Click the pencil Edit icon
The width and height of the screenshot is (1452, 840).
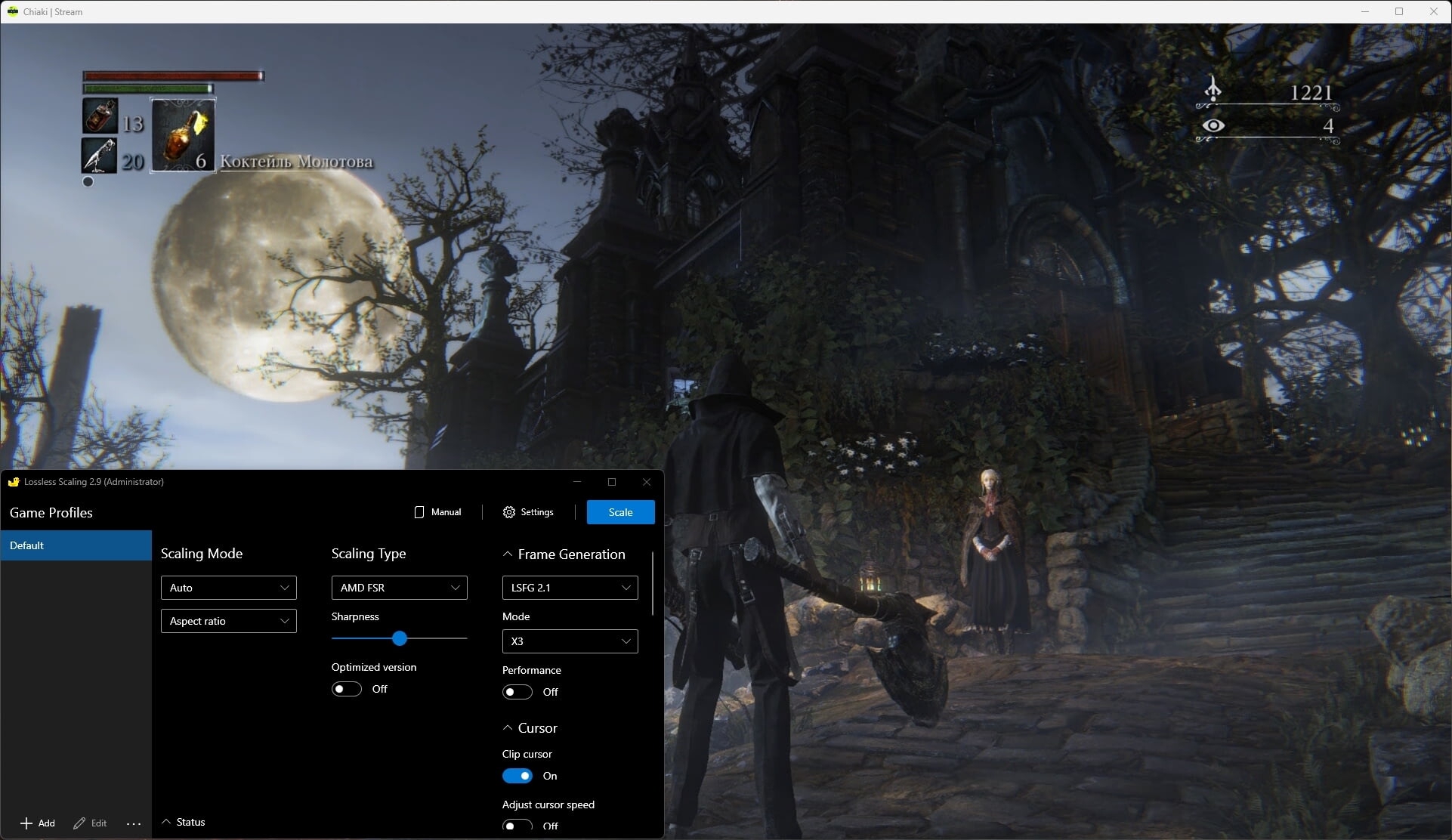point(79,823)
